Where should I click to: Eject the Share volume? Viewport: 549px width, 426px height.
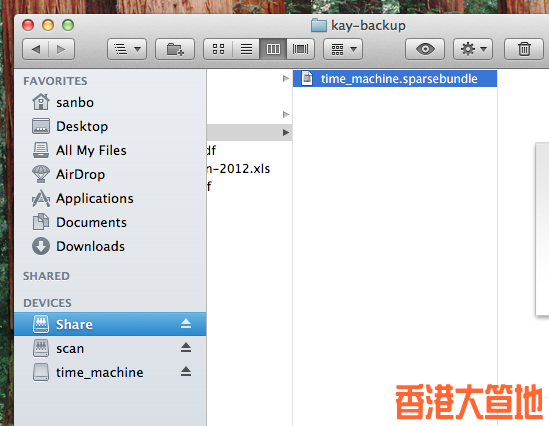[186, 324]
